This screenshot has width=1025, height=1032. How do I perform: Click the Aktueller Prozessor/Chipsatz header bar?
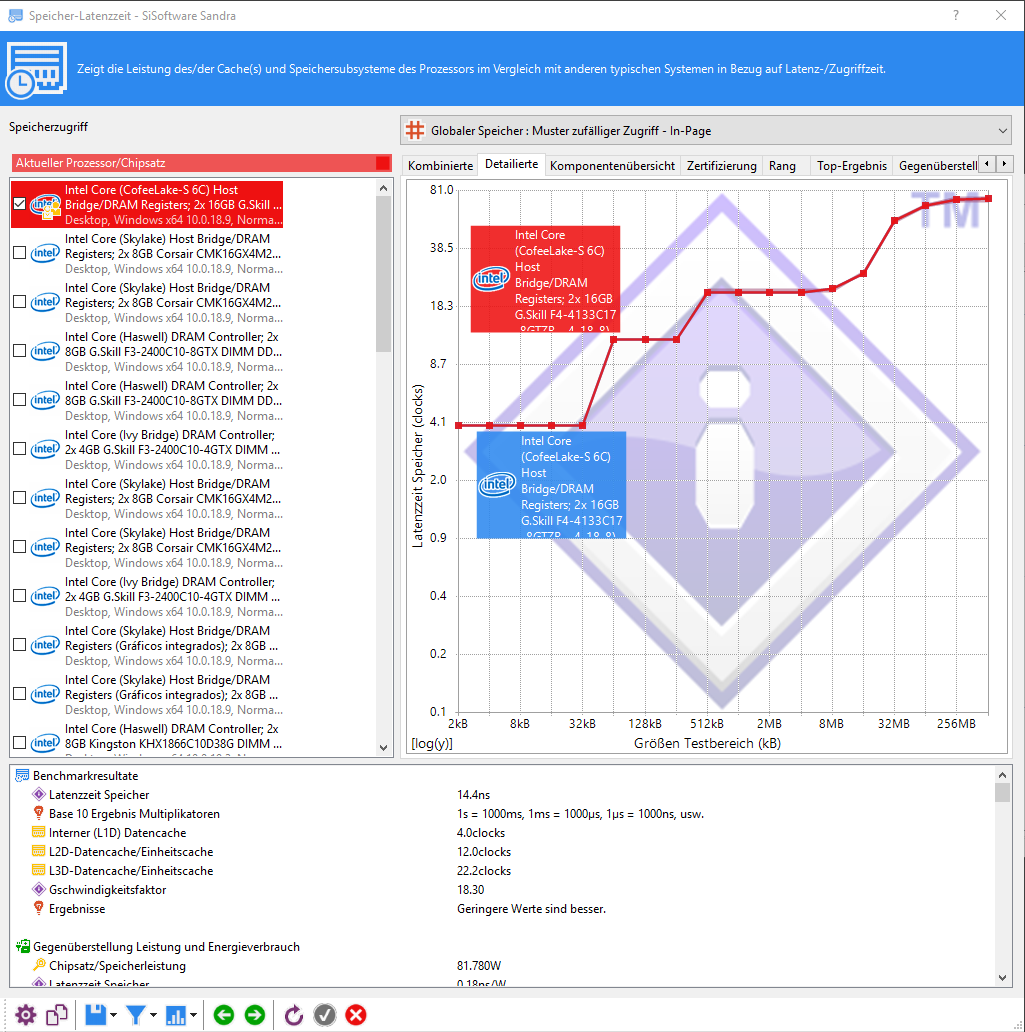click(201, 163)
